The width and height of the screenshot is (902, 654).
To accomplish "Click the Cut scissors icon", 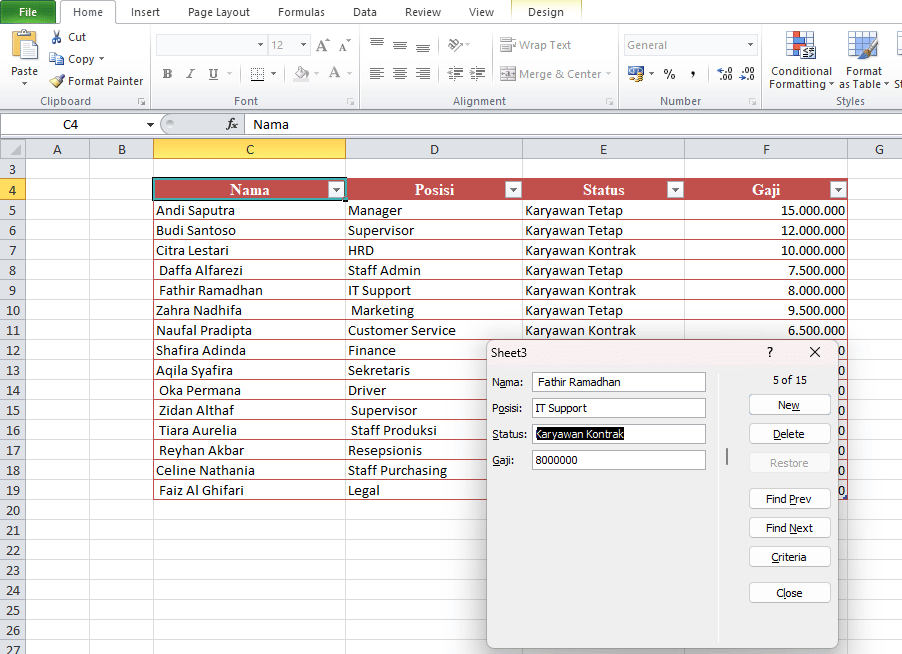I will point(57,37).
